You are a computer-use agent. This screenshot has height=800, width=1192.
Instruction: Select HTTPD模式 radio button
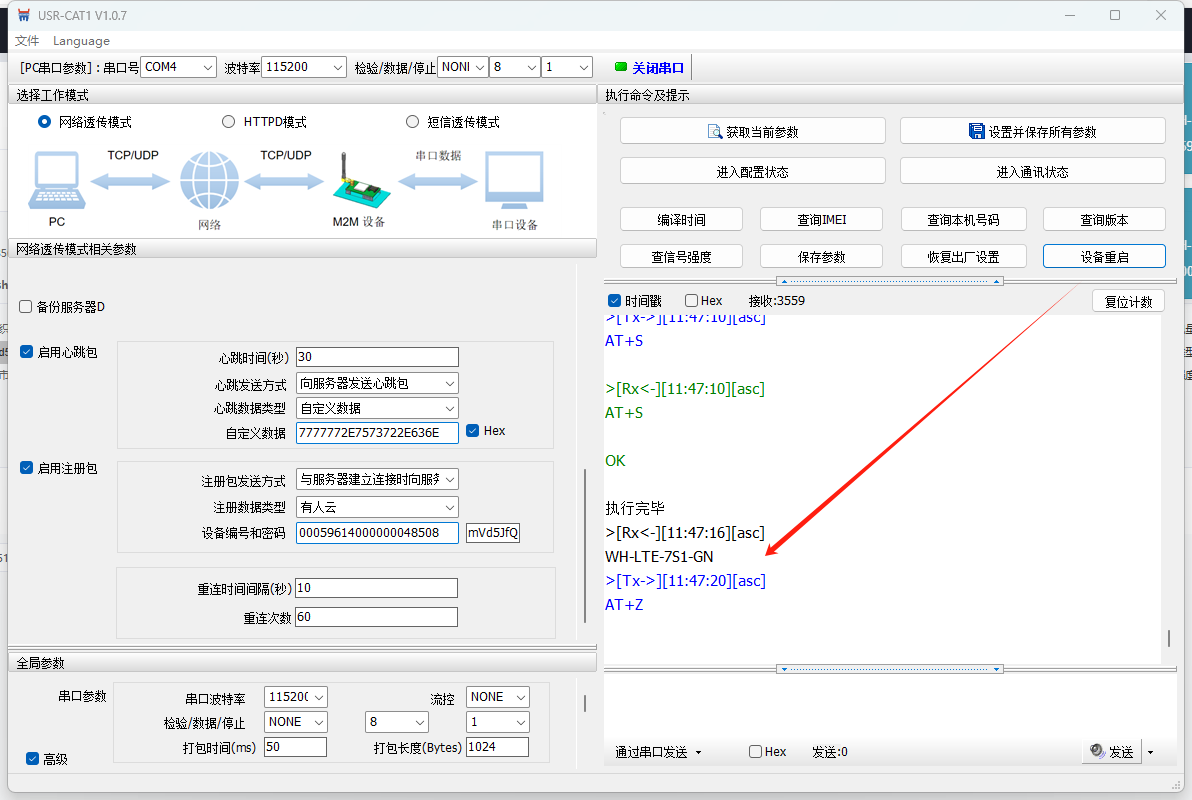click(228, 122)
